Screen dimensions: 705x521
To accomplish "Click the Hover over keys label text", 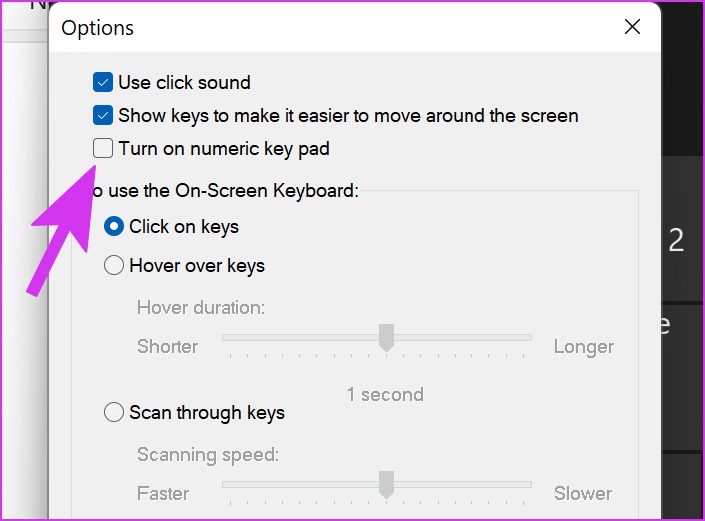I will [197, 266].
